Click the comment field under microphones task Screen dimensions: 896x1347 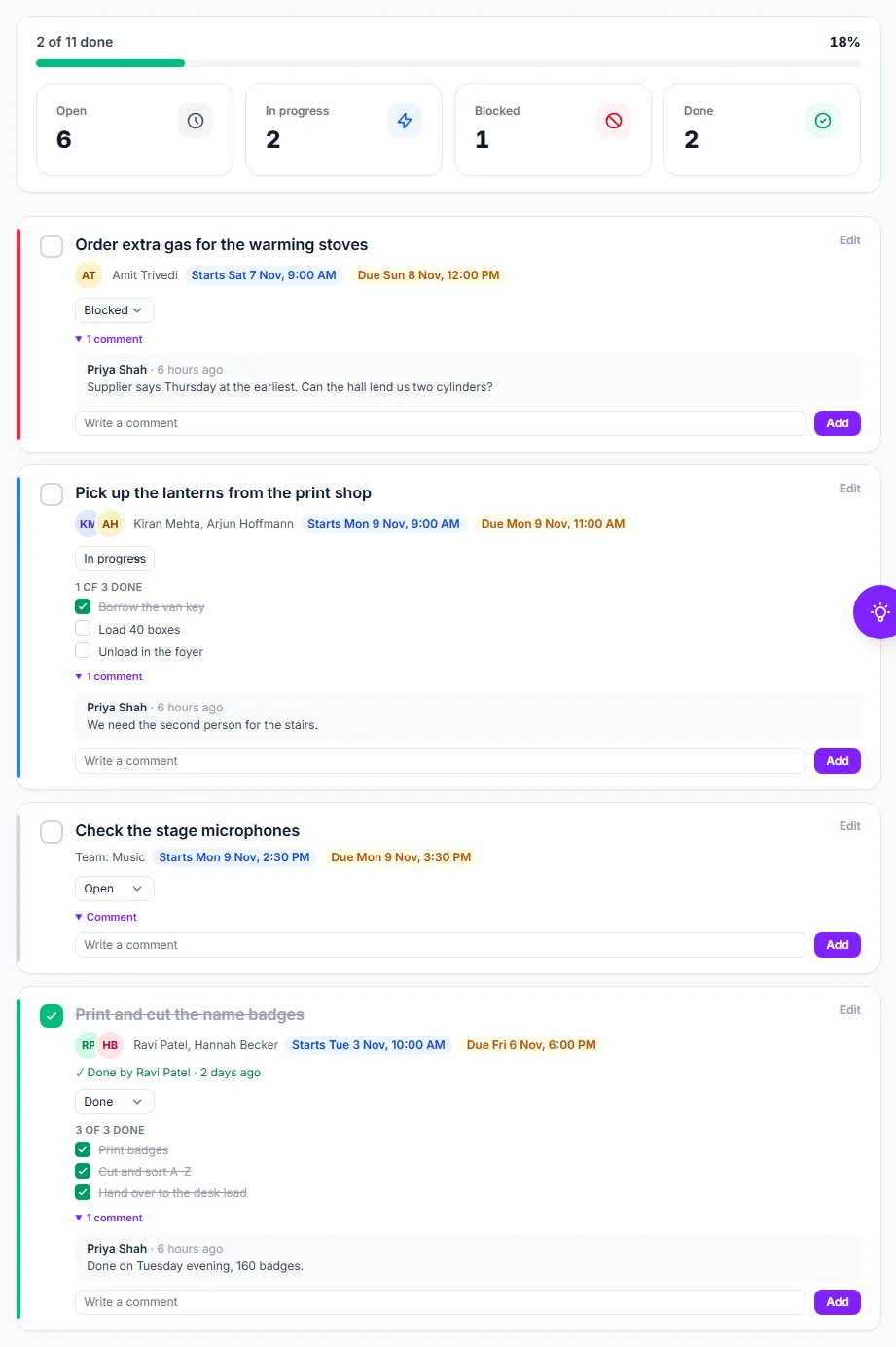click(x=441, y=945)
